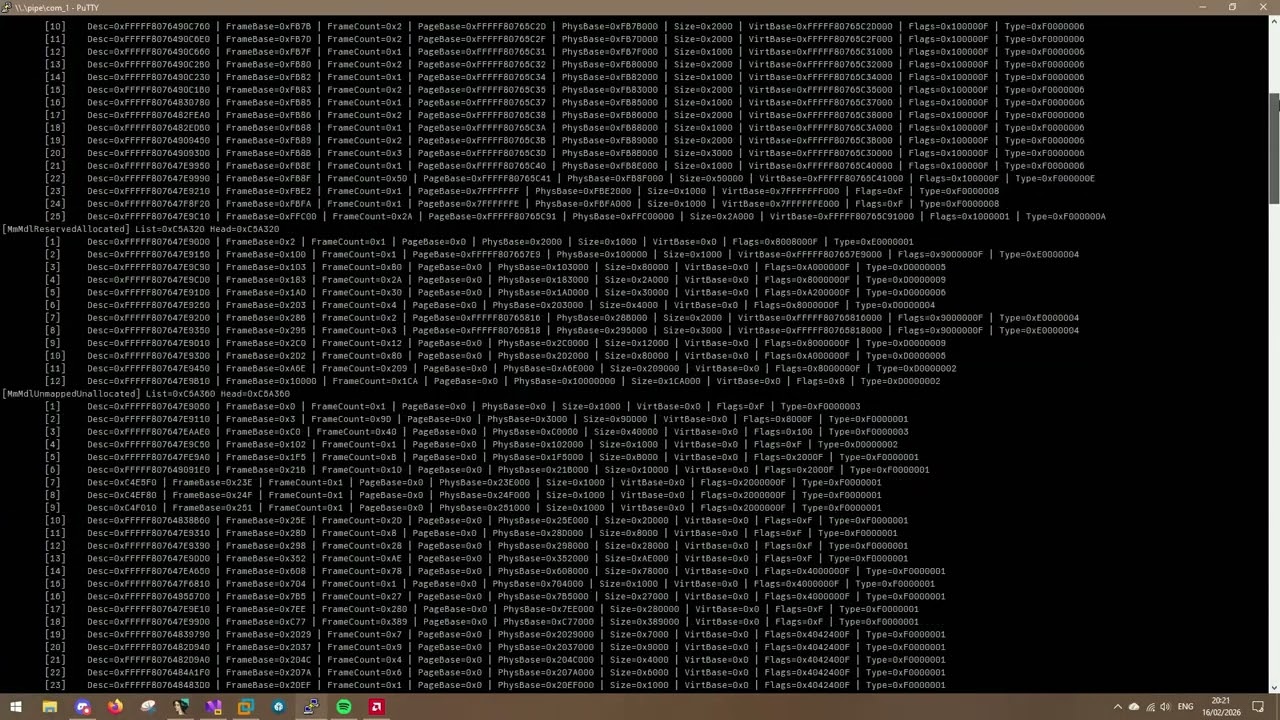Click the scrollbar down arrow
Viewport: 1280px width, 720px height.
click(1274, 689)
